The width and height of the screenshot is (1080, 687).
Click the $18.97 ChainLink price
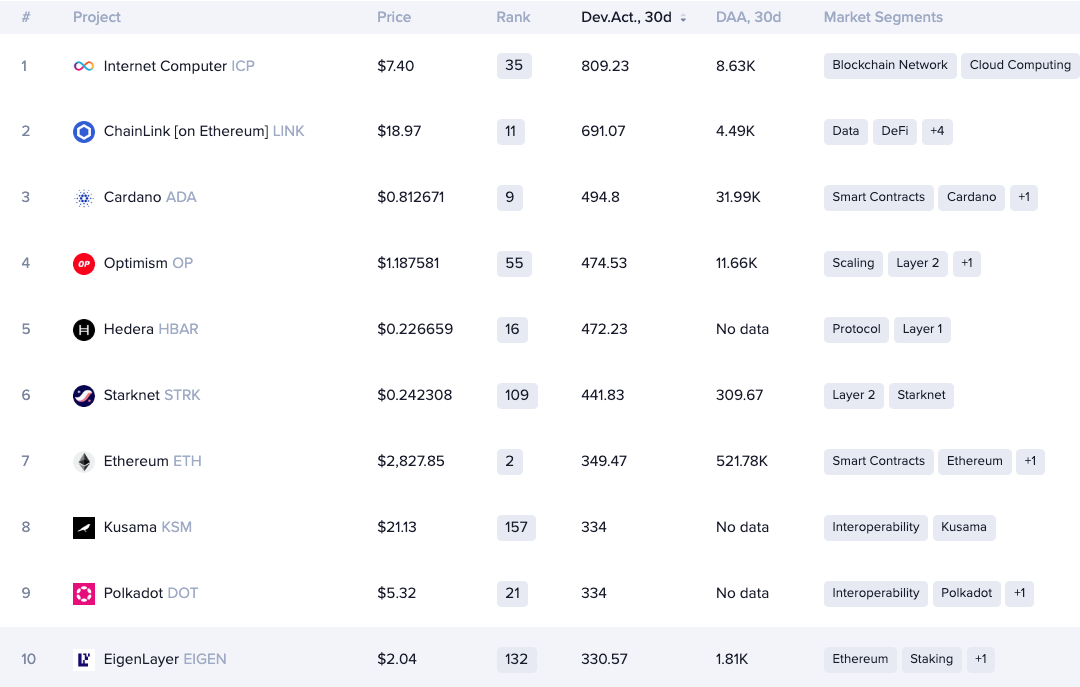click(x=399, y=132)
